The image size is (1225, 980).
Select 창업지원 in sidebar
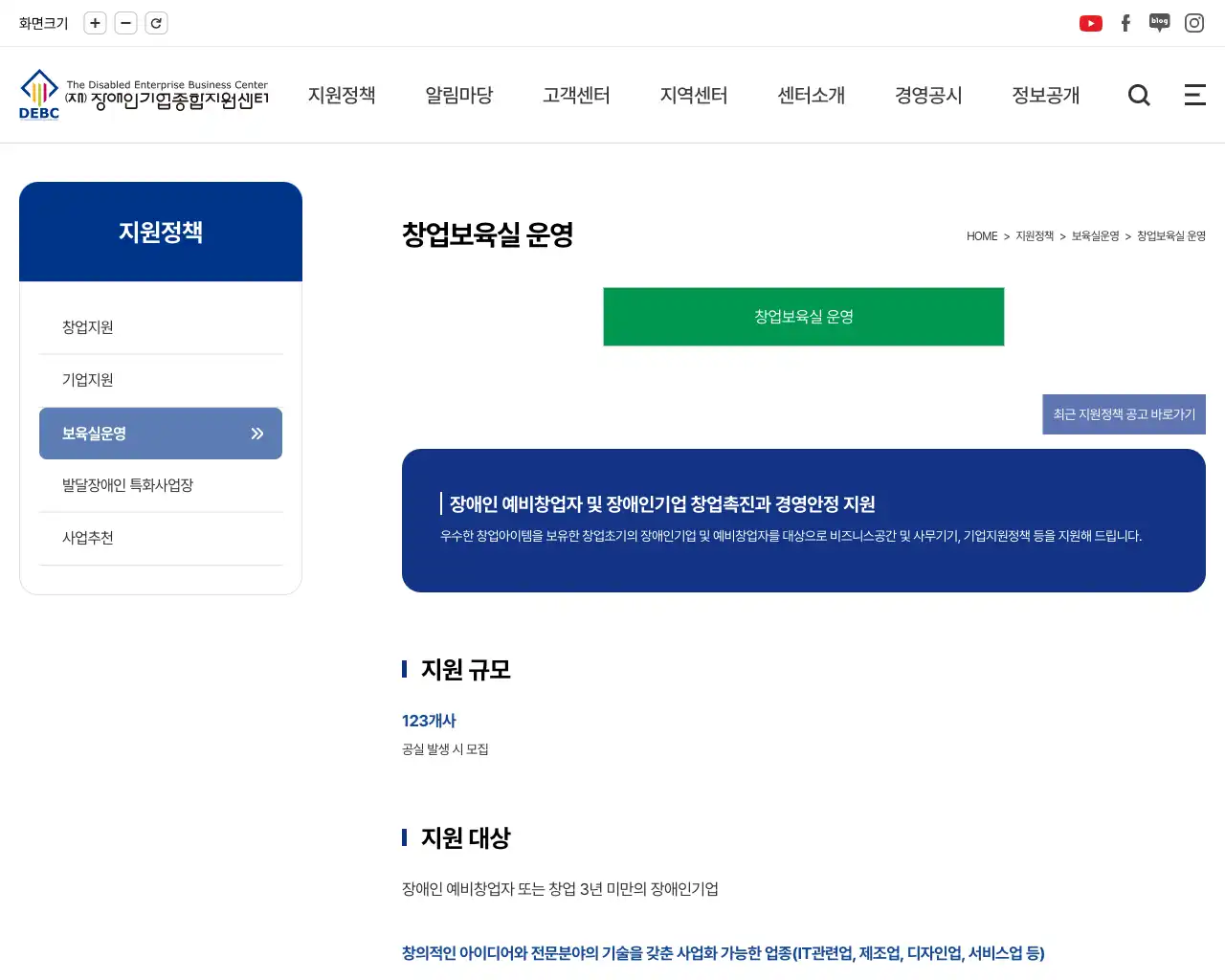161,327
